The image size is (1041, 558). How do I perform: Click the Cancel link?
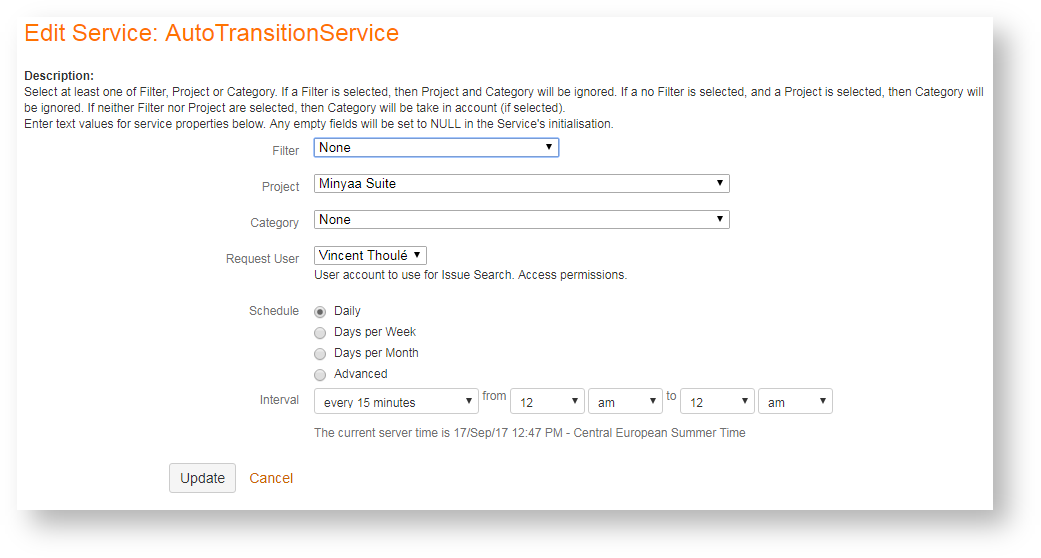point(271,478)
